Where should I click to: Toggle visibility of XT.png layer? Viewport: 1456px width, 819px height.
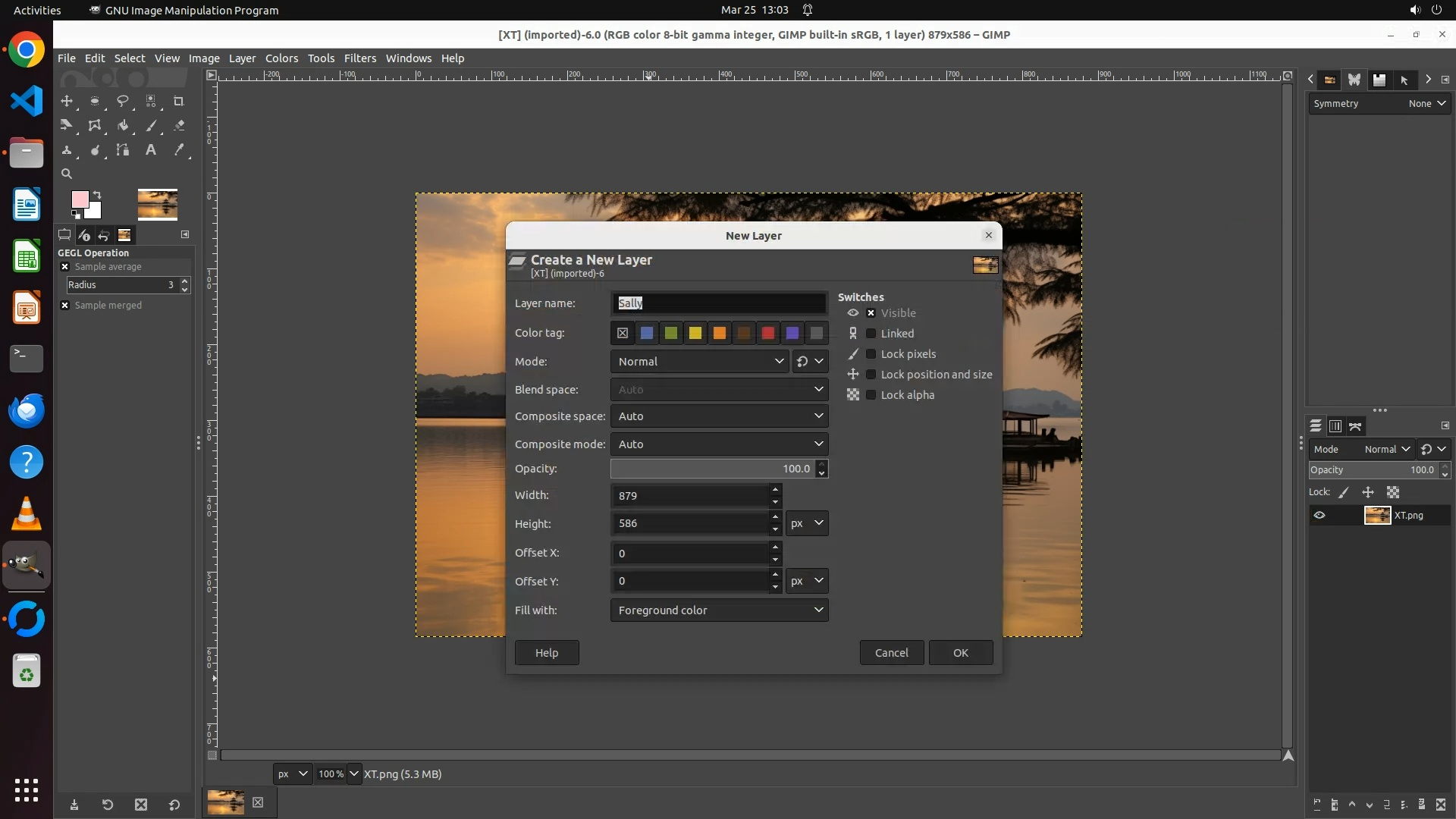pyautogui.click(x=1319, y=515)
